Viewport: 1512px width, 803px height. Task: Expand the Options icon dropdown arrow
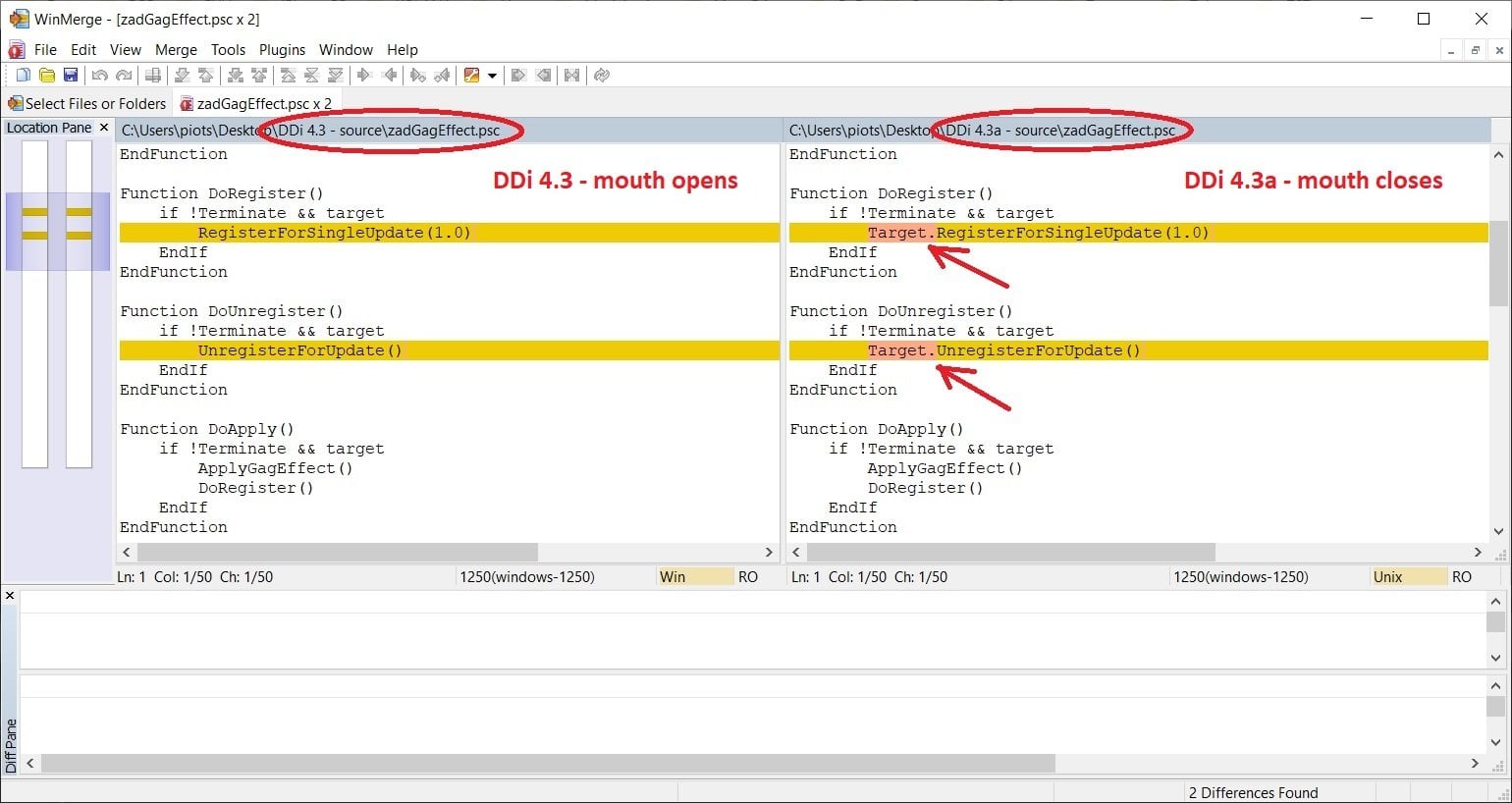(492, 76)
